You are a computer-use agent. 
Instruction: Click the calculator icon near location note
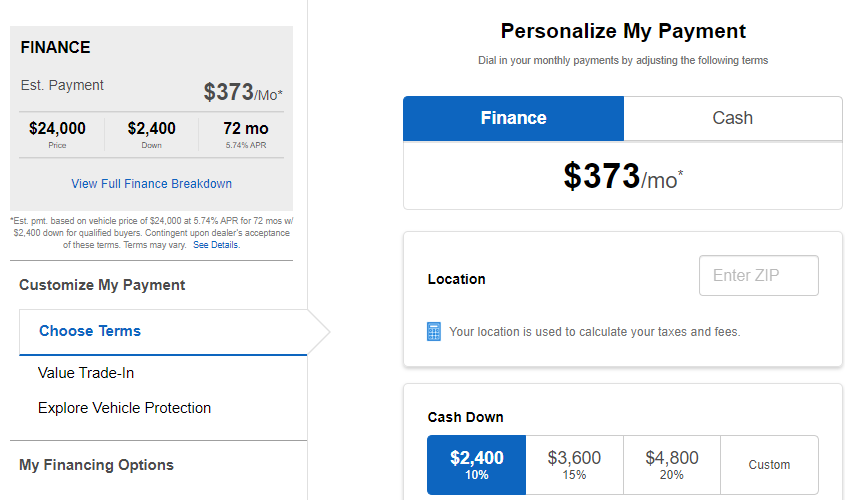point(434,331)
